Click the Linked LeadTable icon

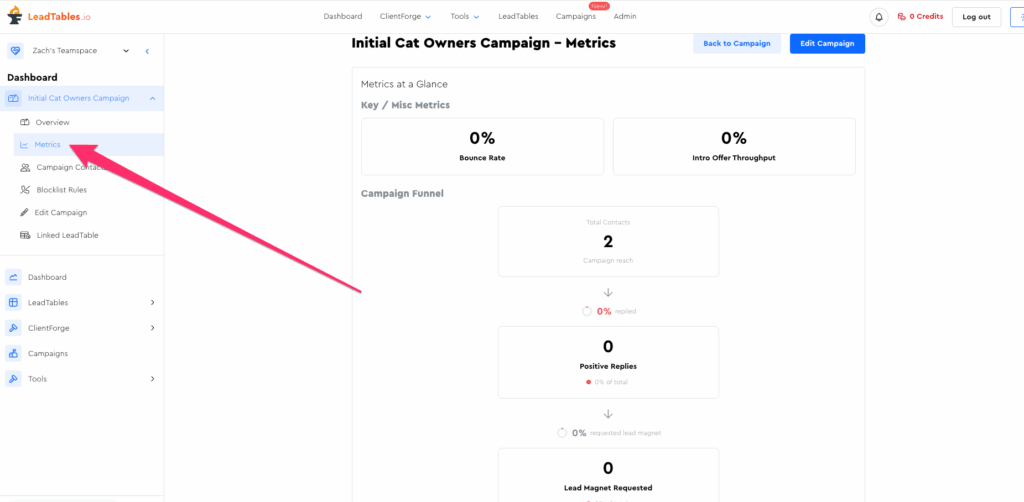25,236
